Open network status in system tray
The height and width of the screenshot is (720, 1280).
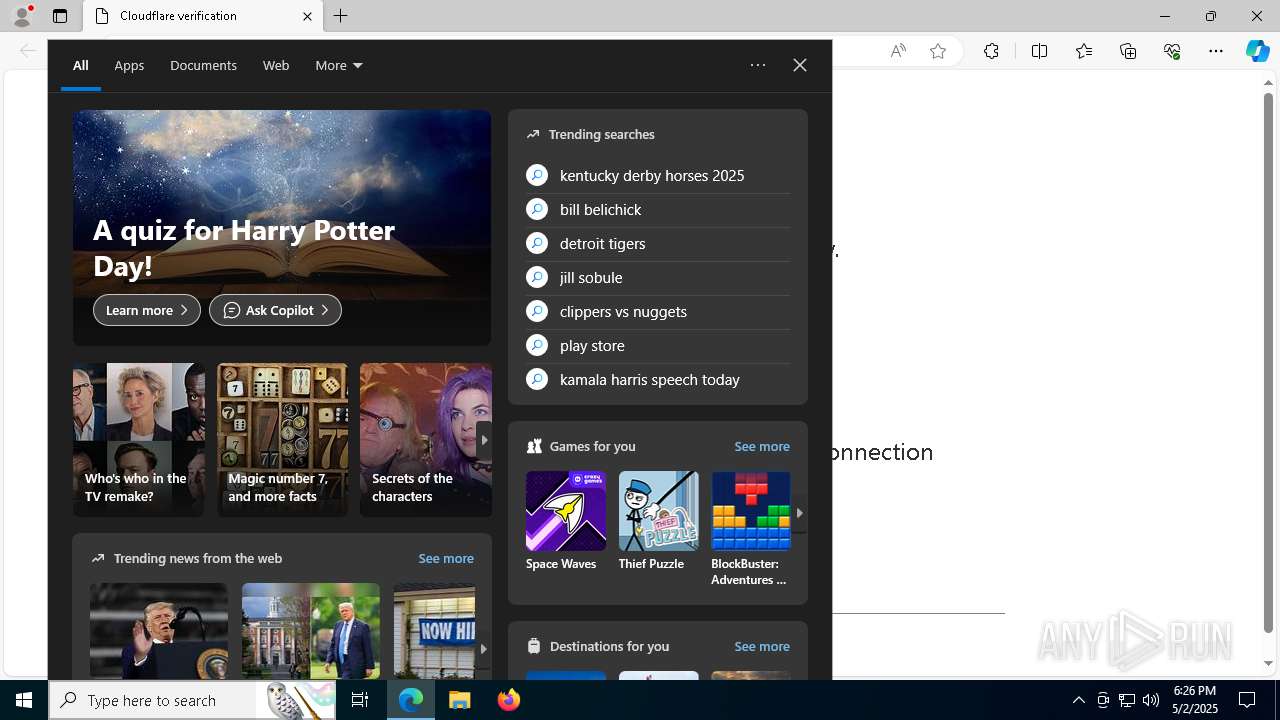pos(1127,700)
